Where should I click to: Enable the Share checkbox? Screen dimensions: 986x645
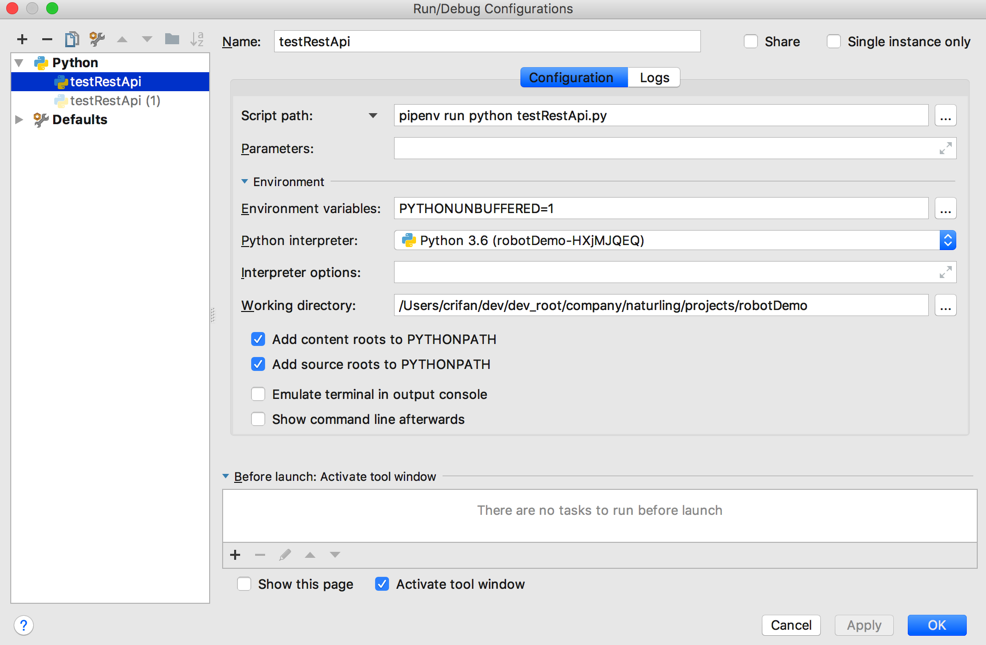tap(751, 42)
